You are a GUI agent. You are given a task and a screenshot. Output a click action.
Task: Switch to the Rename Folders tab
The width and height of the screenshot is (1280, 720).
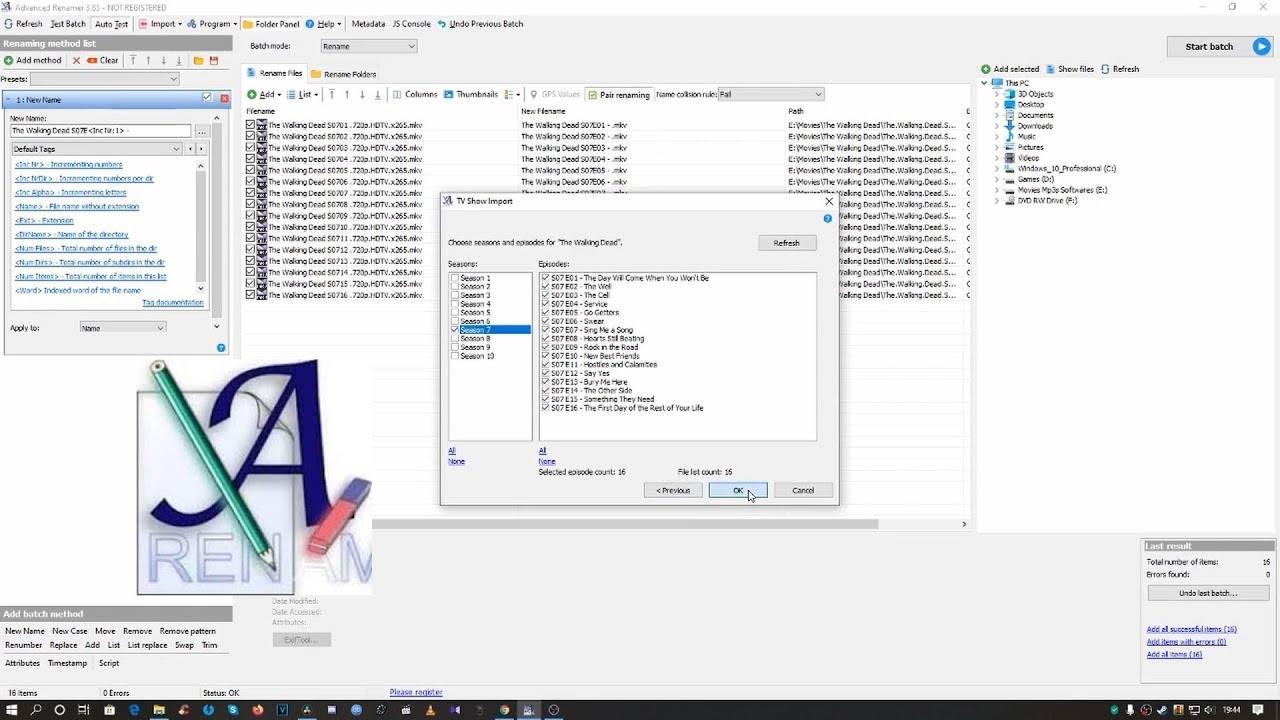click(344, 74)
